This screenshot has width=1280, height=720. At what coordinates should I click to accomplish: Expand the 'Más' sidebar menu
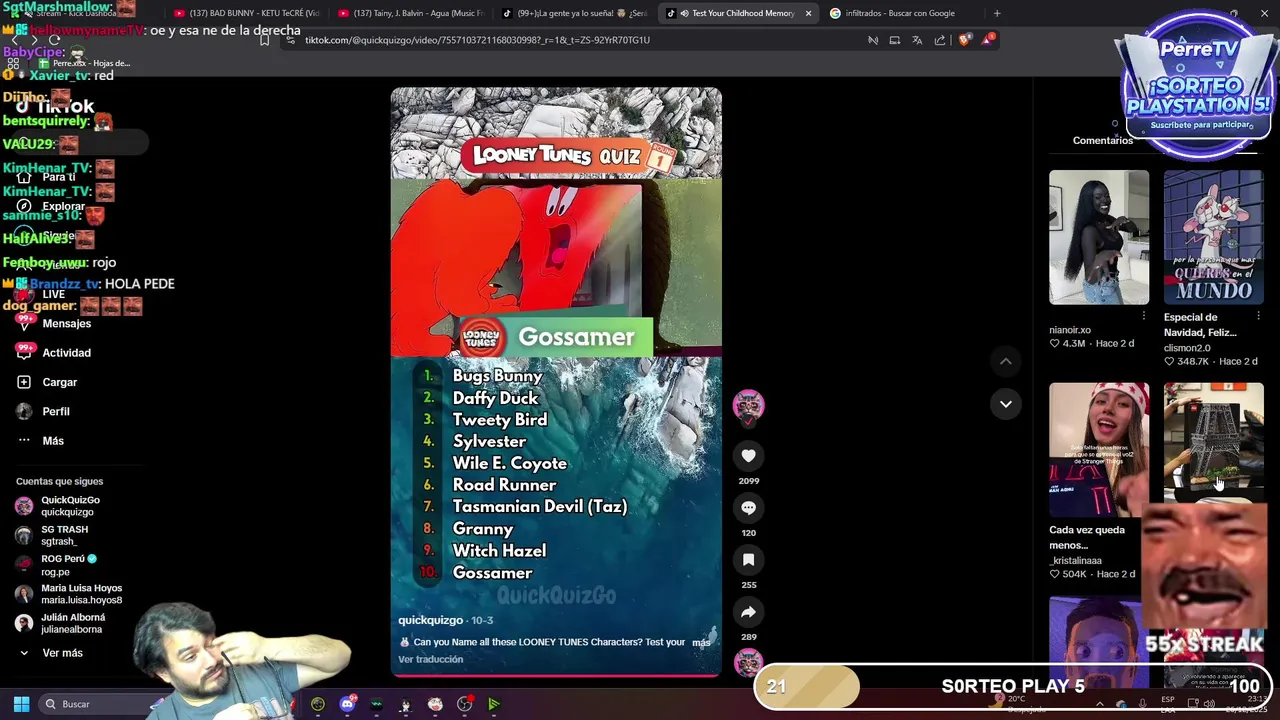53,441
